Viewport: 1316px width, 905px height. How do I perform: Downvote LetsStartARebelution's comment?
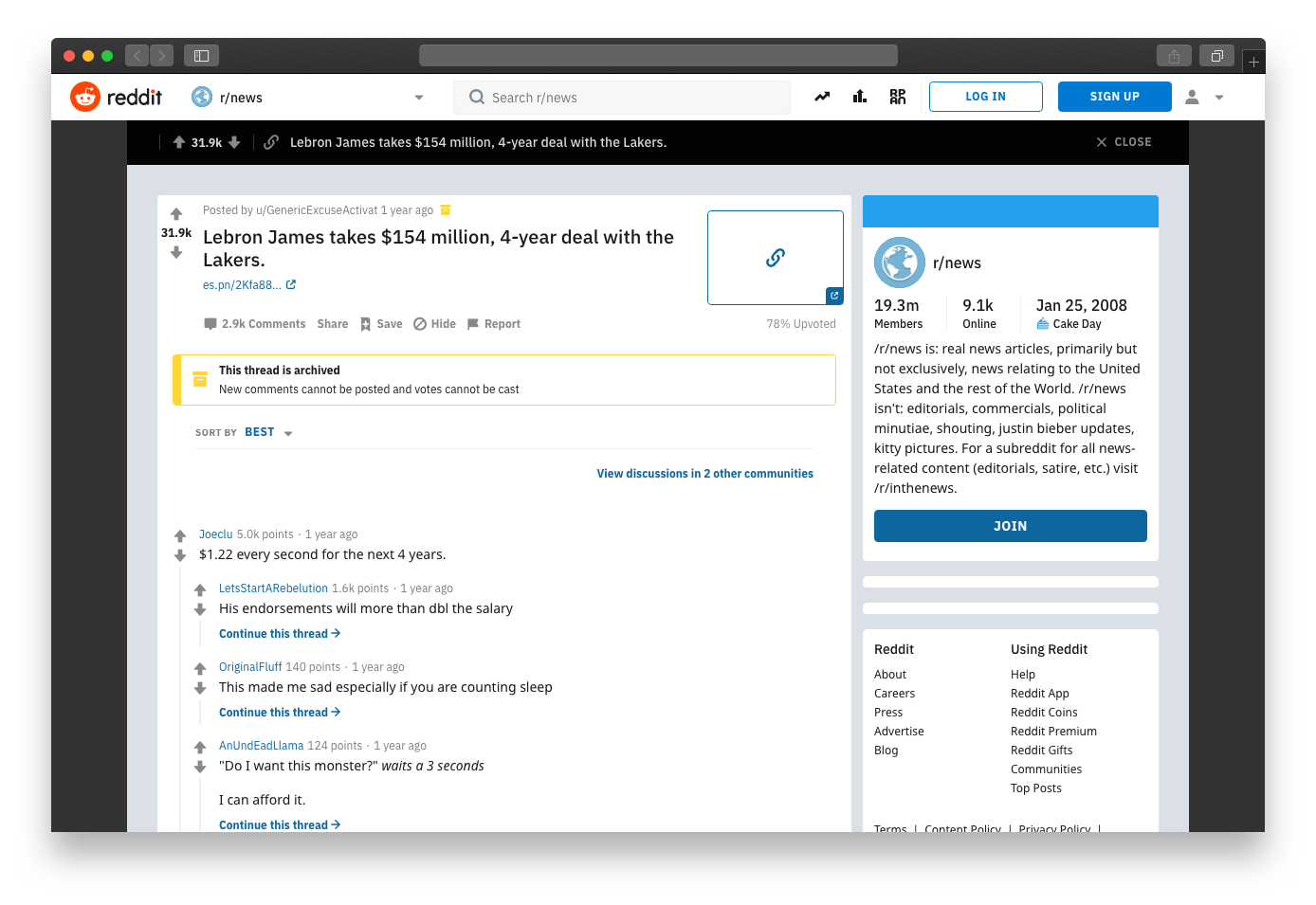(200, 609)
